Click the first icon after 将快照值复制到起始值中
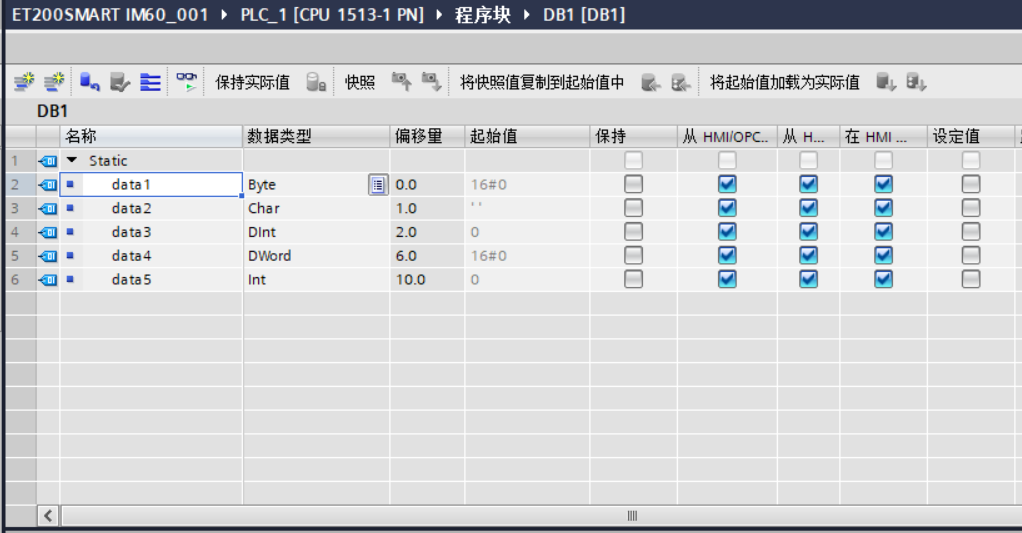The image size is (1022, 533). point(650,82)
